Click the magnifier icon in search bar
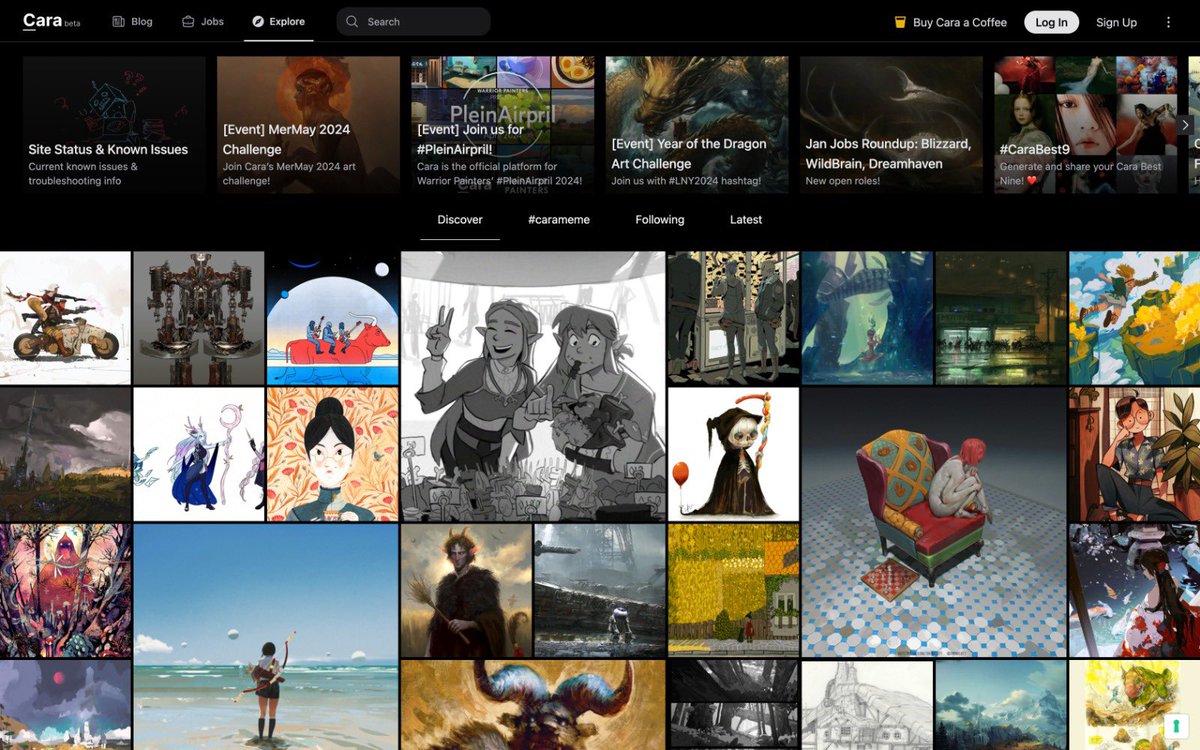The height and width of the screenshot is (750, 1200). tap(352, 21)
